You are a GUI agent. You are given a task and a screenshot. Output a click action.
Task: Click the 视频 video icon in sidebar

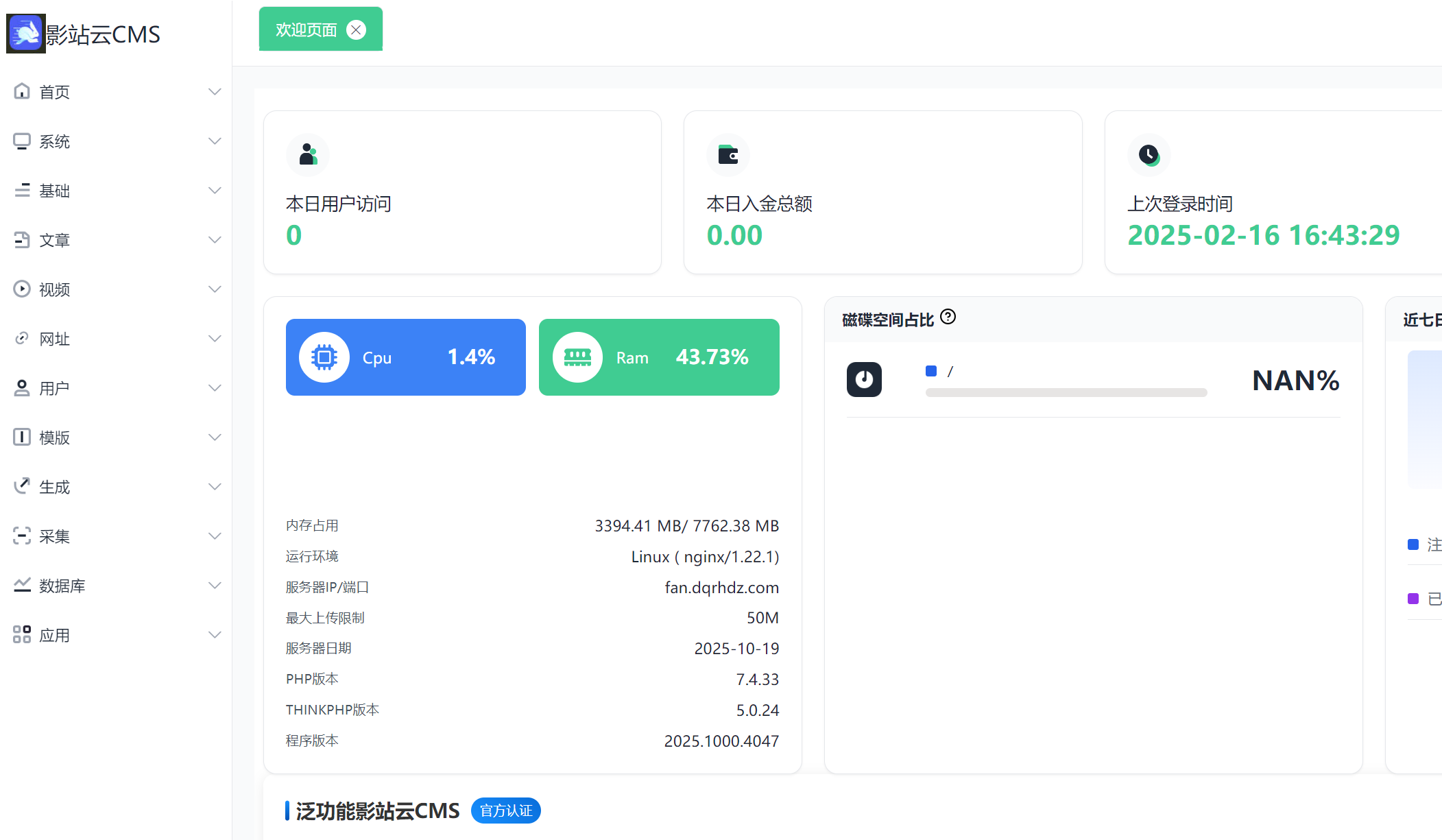pyautogui.click(x=23, y=289)
